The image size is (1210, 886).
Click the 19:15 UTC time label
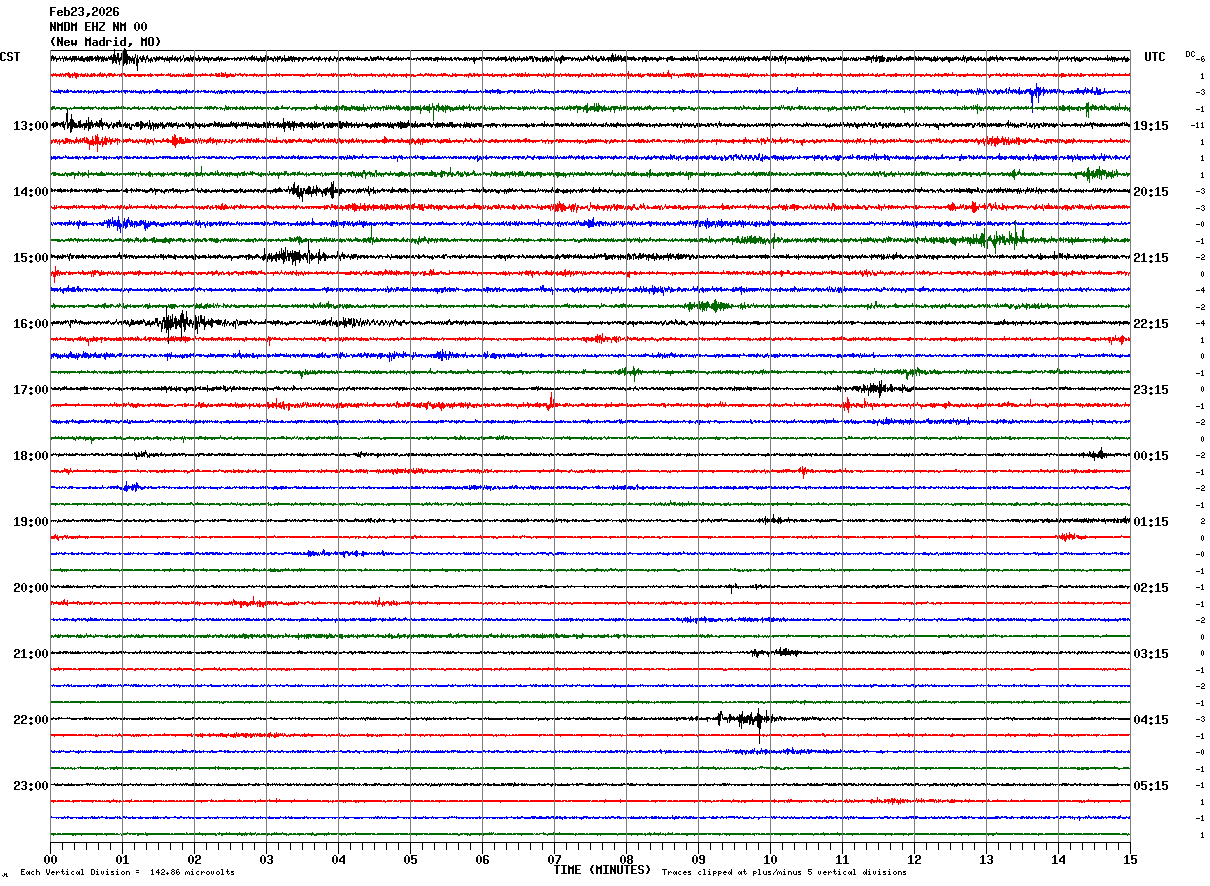[1151, 126]
